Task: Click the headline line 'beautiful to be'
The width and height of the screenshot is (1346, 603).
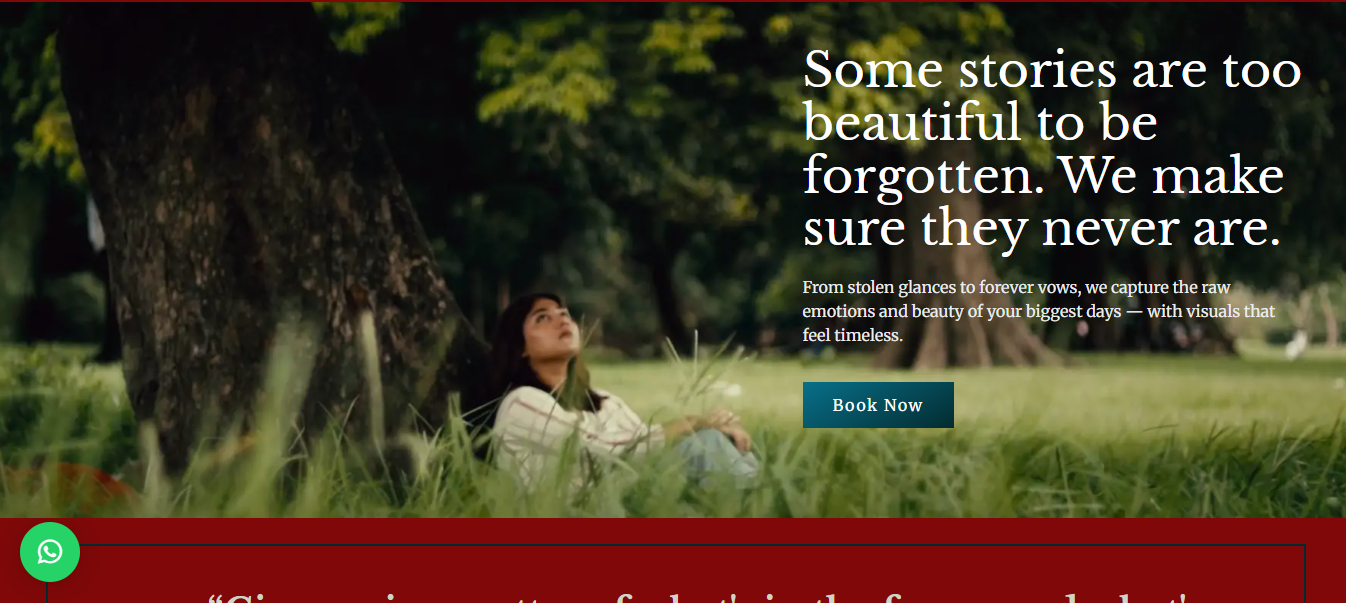Action: (980, 124)
